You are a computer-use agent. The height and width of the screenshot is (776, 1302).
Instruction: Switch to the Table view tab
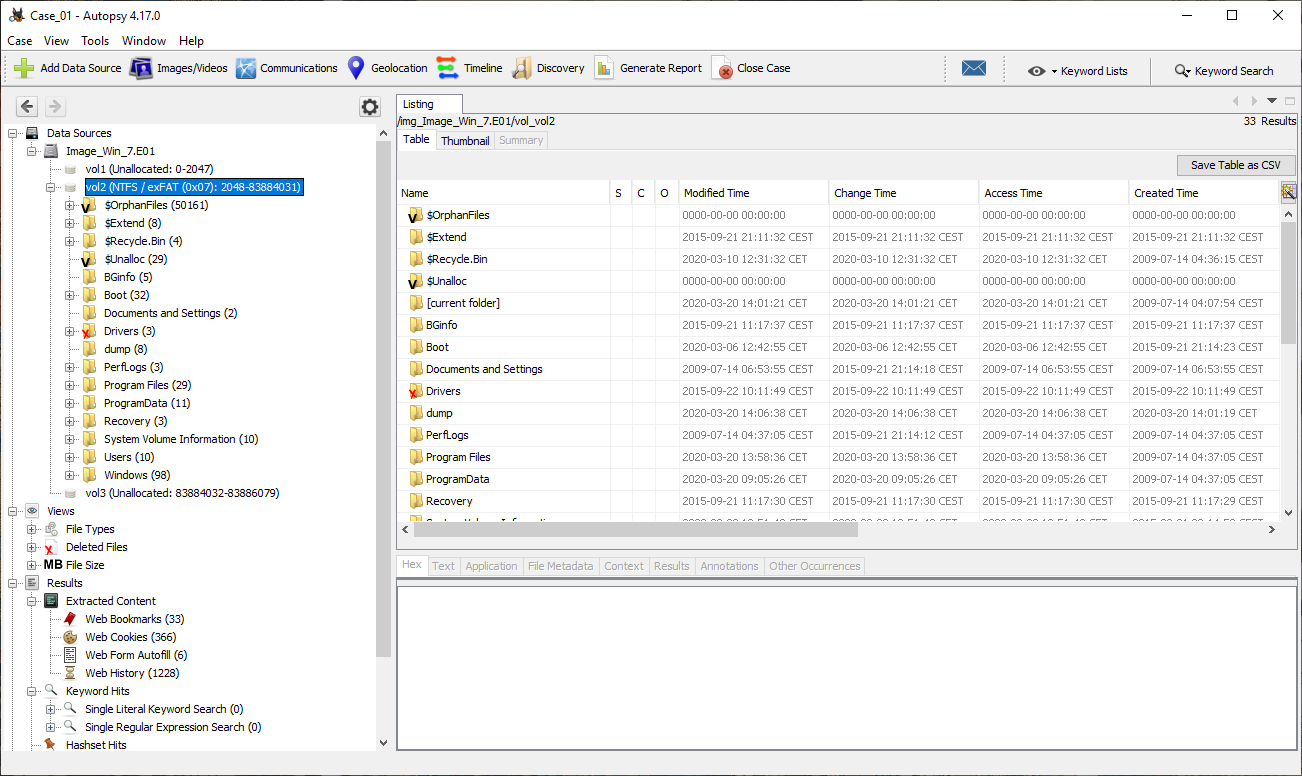[x=417, y=140]
